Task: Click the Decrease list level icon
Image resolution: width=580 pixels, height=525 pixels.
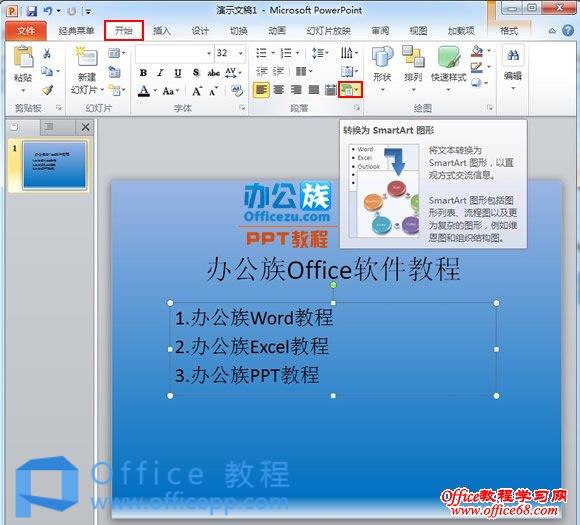Action: 262,71
